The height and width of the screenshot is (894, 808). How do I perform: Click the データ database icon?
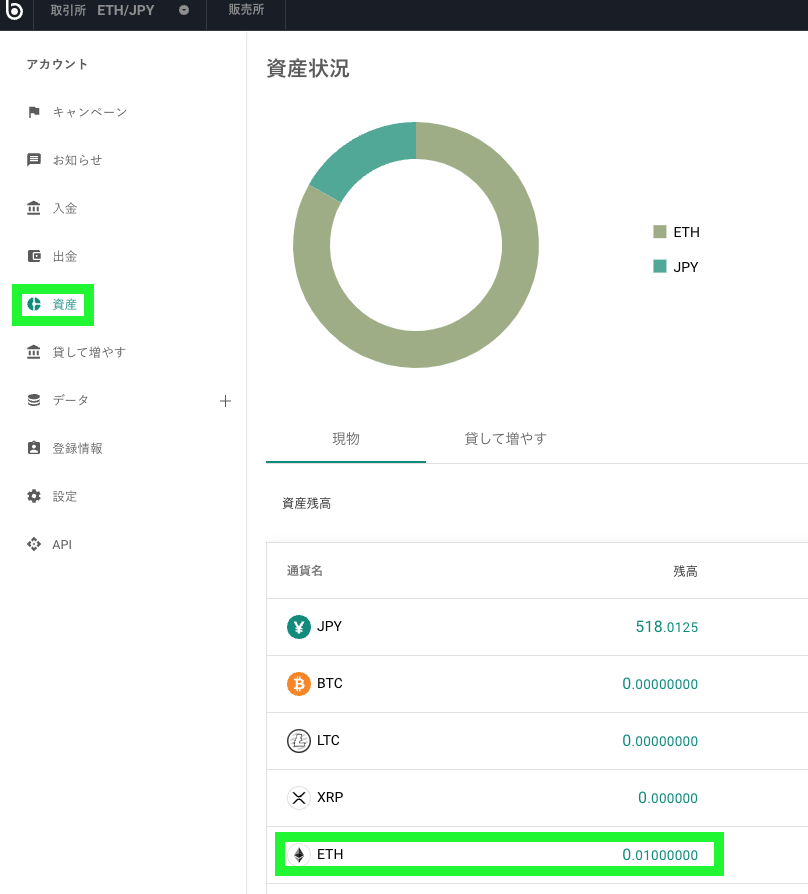(x=34, y=400)
